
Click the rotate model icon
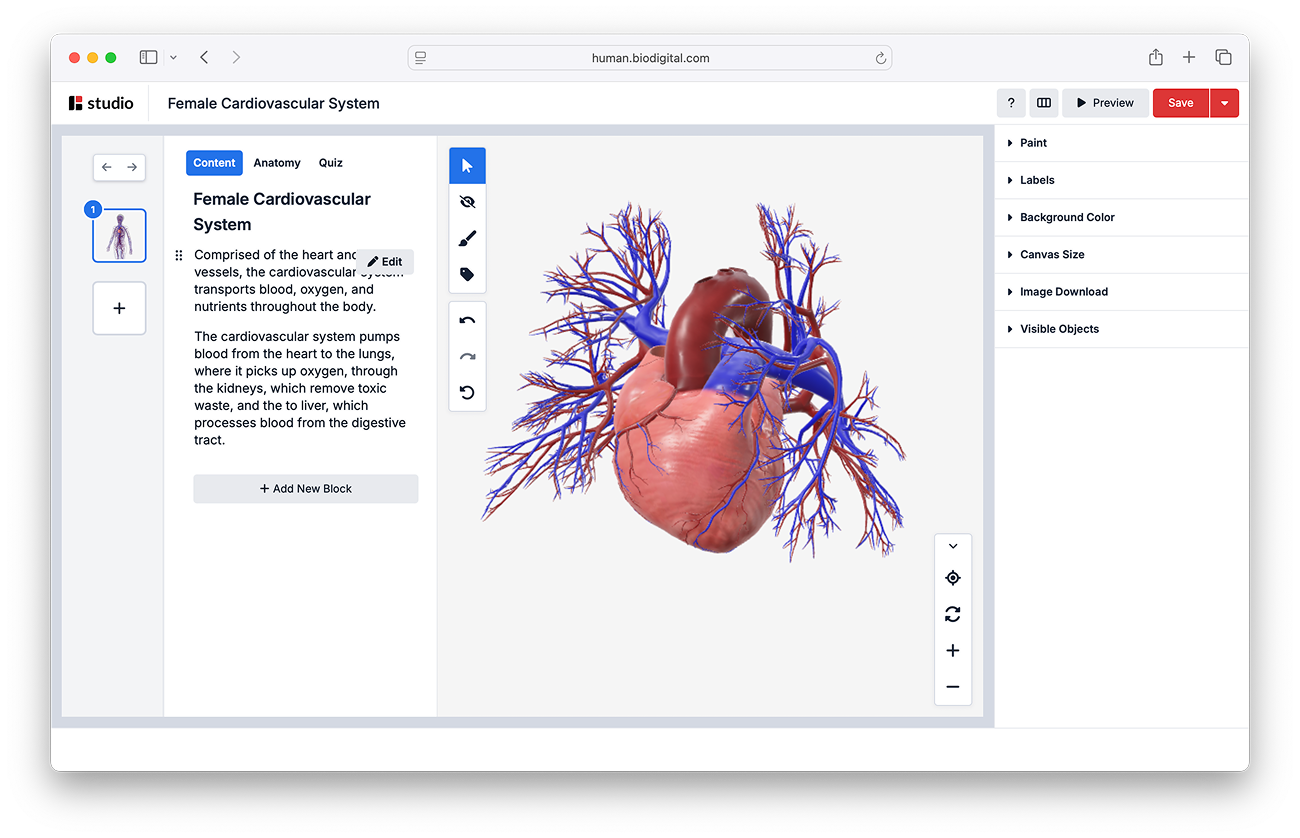tap(953, 614)
